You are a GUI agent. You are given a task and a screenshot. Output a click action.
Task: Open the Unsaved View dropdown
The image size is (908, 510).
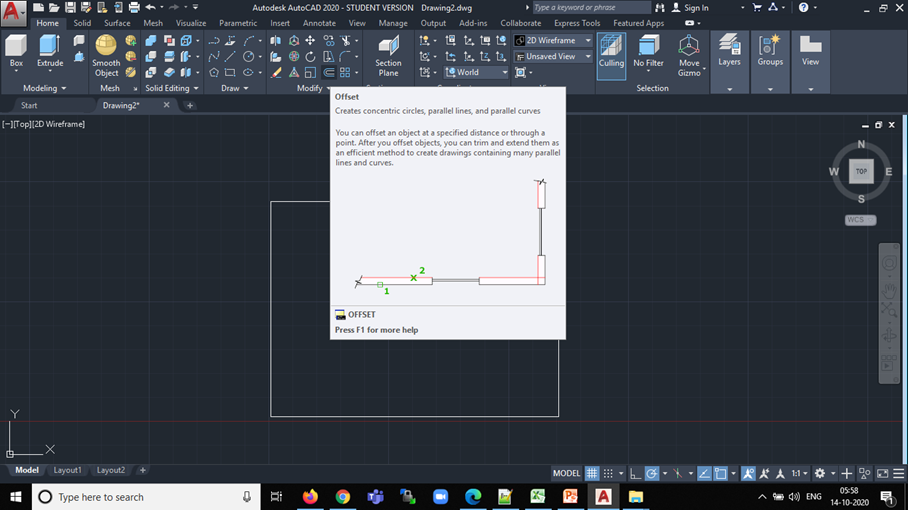point(553,57)
